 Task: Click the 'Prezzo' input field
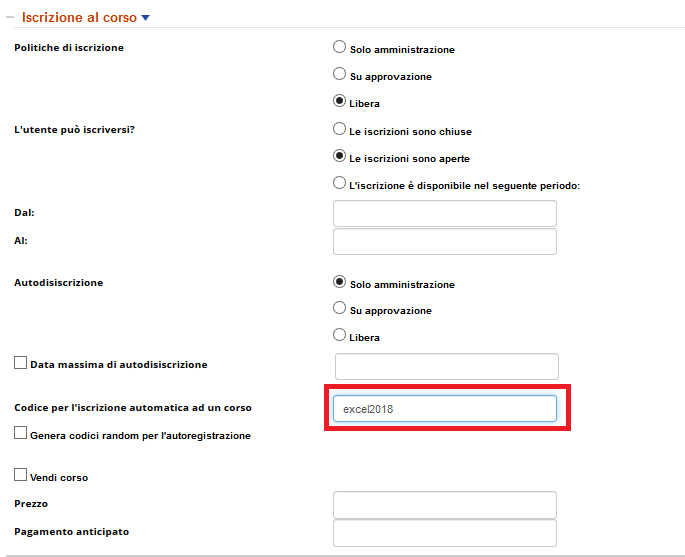(x=444, y=505)
